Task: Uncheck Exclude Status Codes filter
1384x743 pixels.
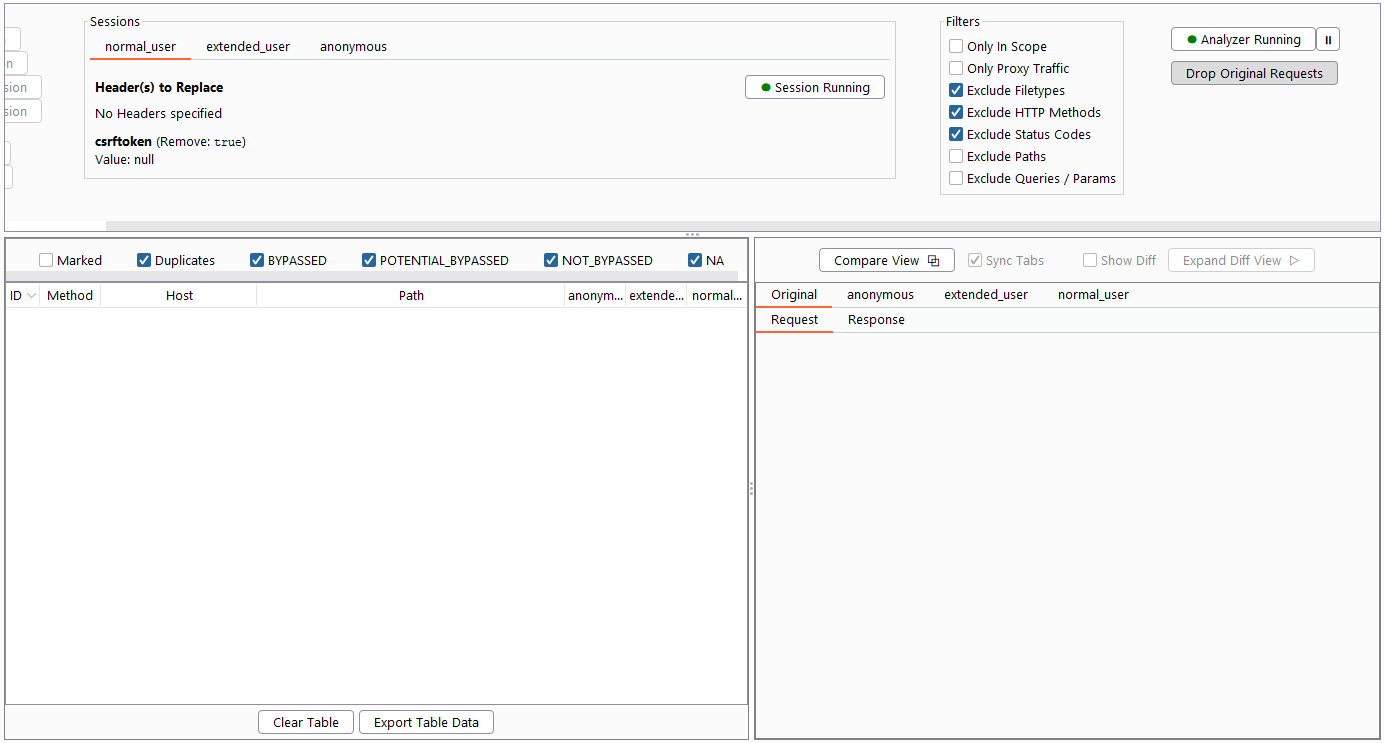Action: (x=956, y=135)
